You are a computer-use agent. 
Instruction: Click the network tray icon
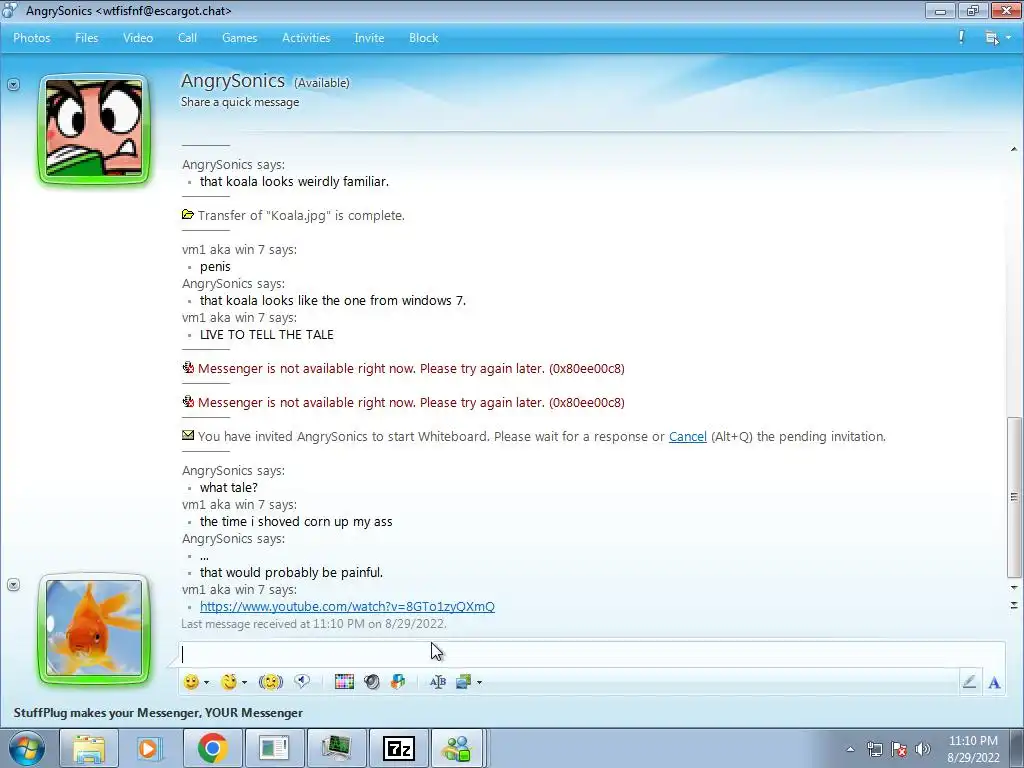874,749
